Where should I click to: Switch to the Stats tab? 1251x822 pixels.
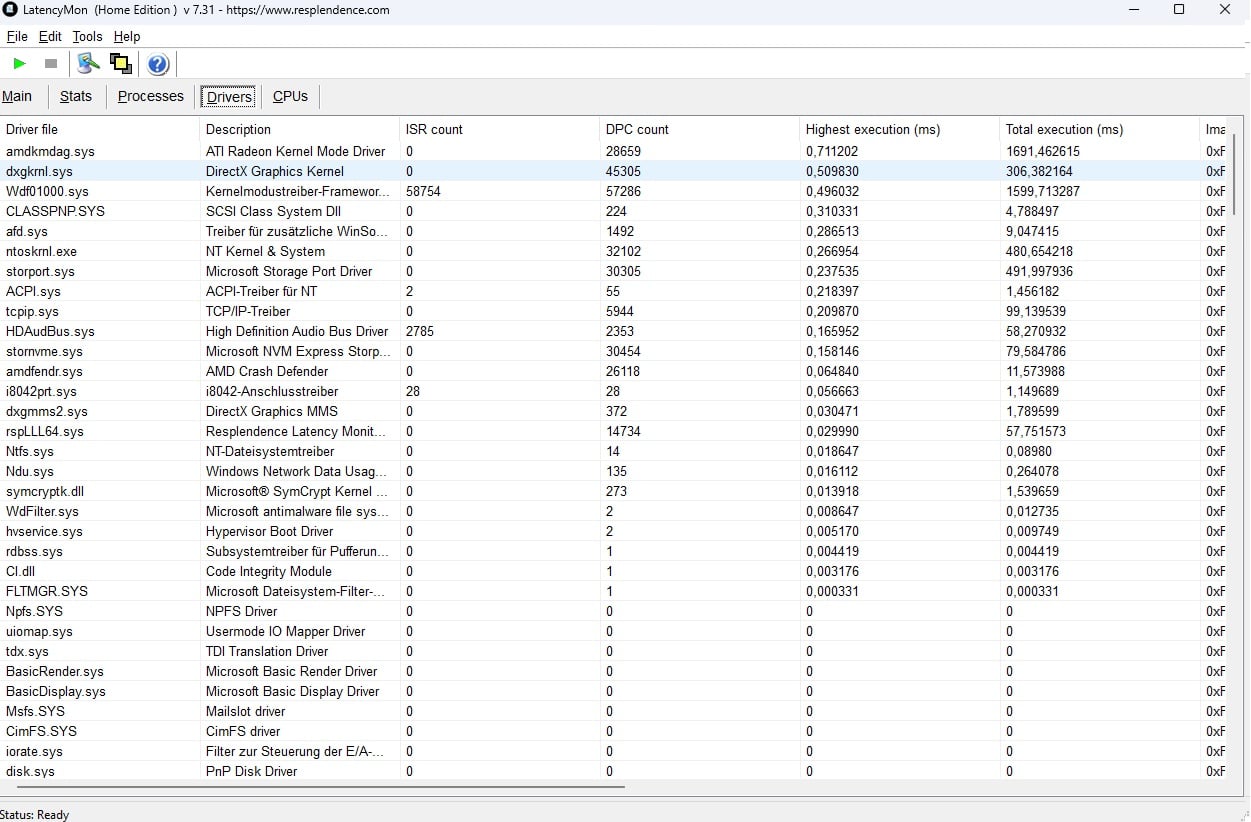click(76, 96)
